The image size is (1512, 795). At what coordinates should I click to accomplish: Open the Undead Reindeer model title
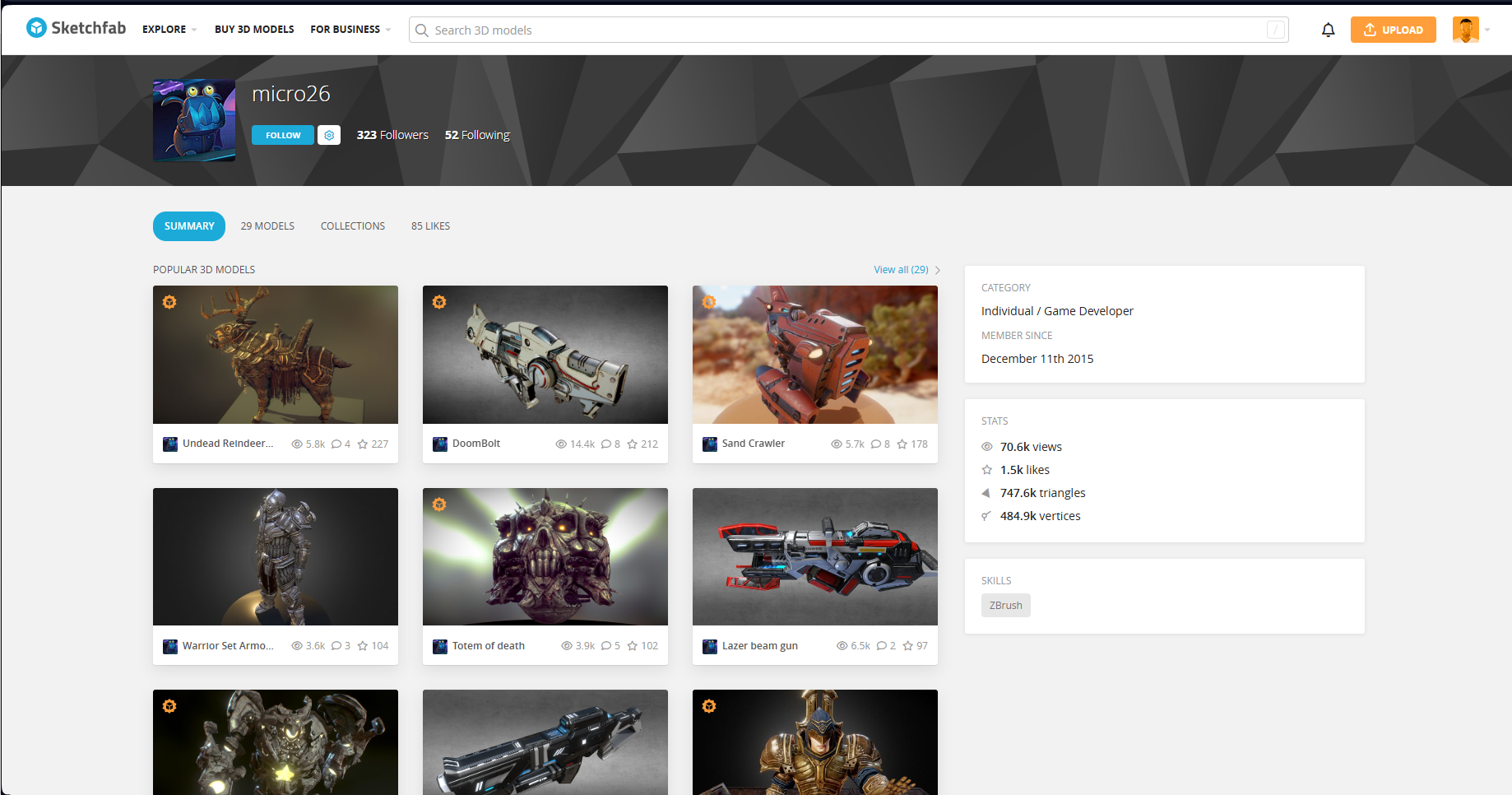click(228, 444)
